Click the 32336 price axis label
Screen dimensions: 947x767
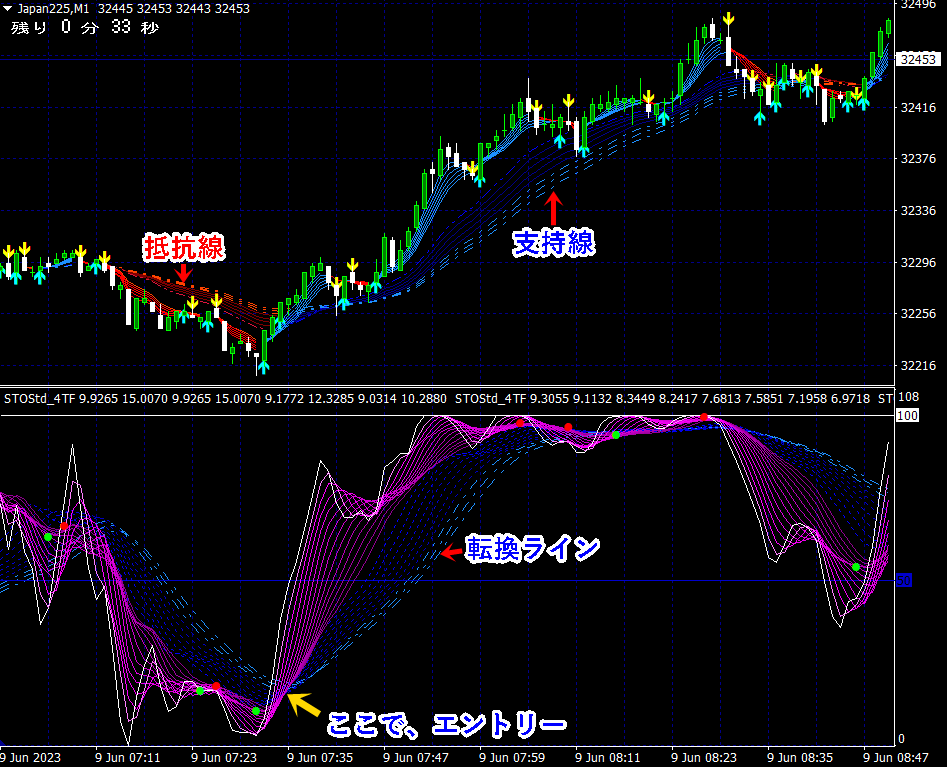click(x=918, y=211)
